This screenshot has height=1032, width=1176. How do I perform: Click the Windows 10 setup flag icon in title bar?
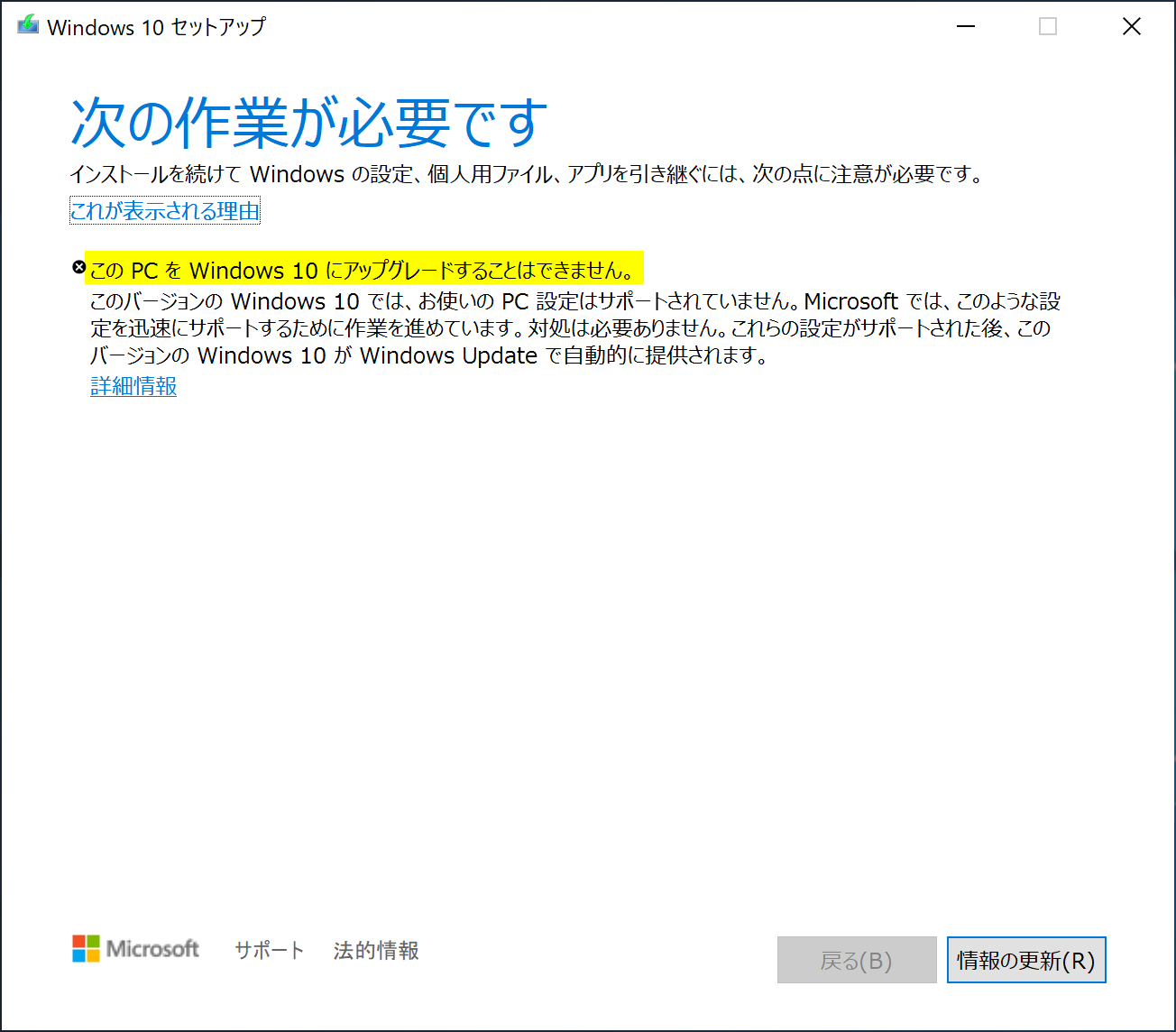[27, 25]
